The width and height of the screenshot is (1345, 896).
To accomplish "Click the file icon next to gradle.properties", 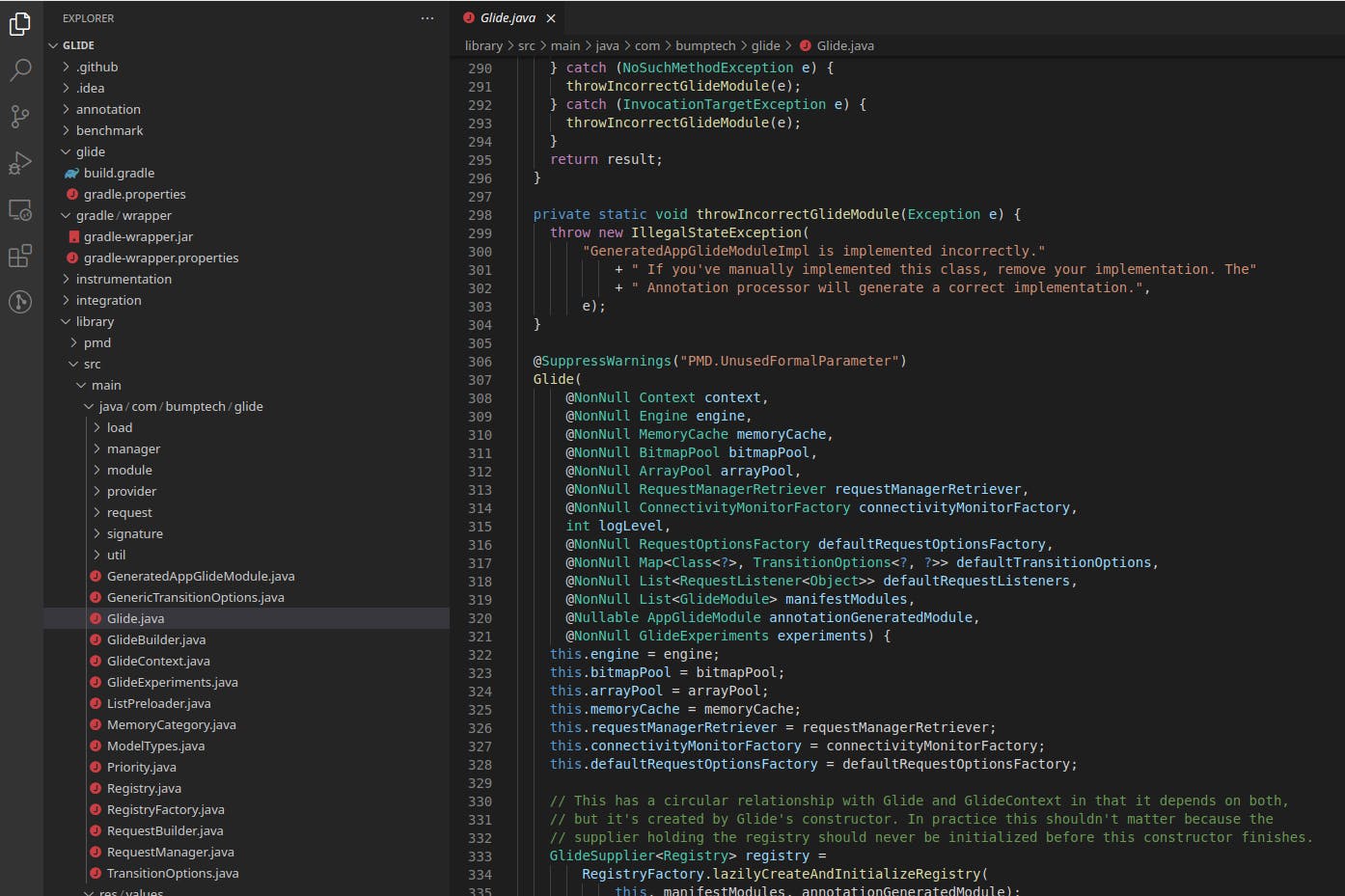I will (71, 195).
